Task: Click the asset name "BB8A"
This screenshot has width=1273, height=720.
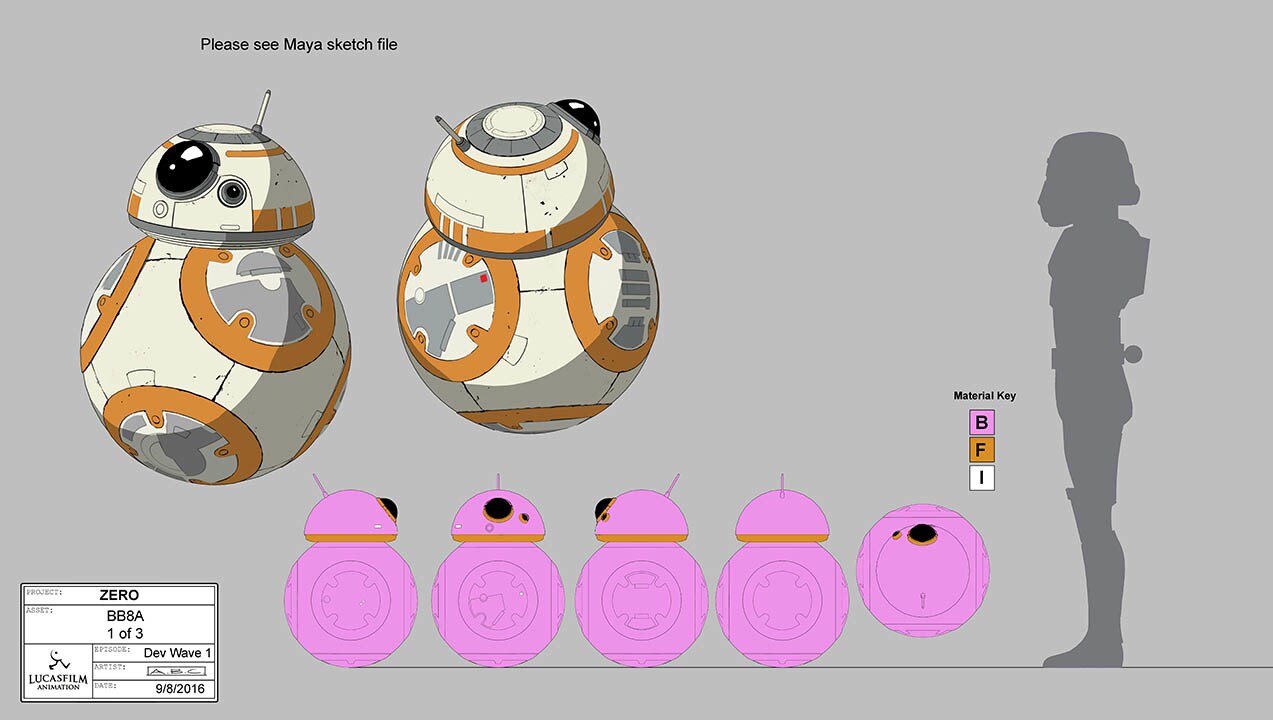Action: click(126, 615)
